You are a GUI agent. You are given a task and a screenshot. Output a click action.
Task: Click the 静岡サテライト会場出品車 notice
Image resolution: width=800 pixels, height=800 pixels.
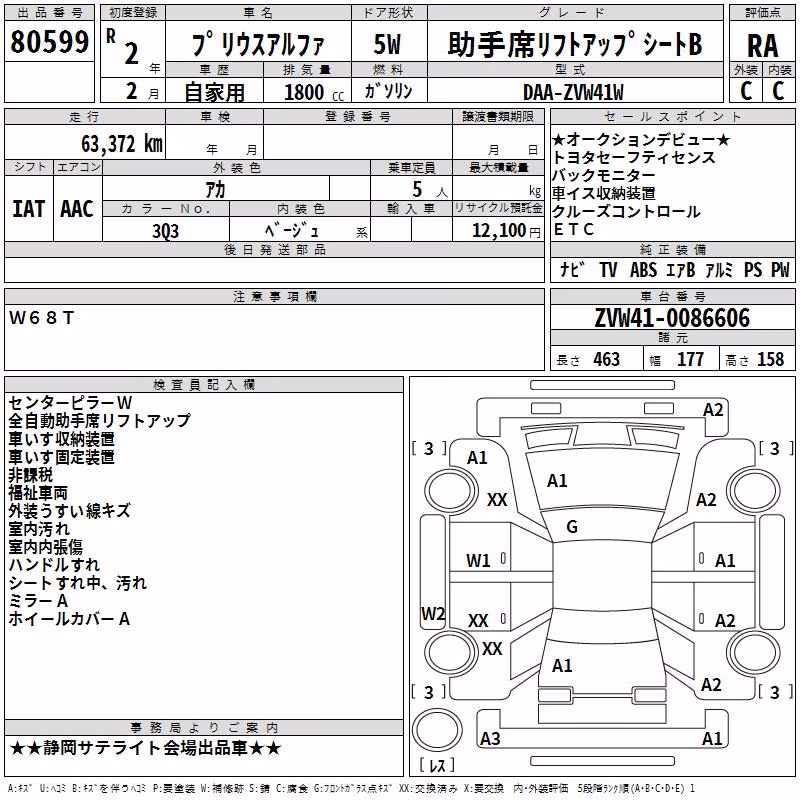[145, 748]
